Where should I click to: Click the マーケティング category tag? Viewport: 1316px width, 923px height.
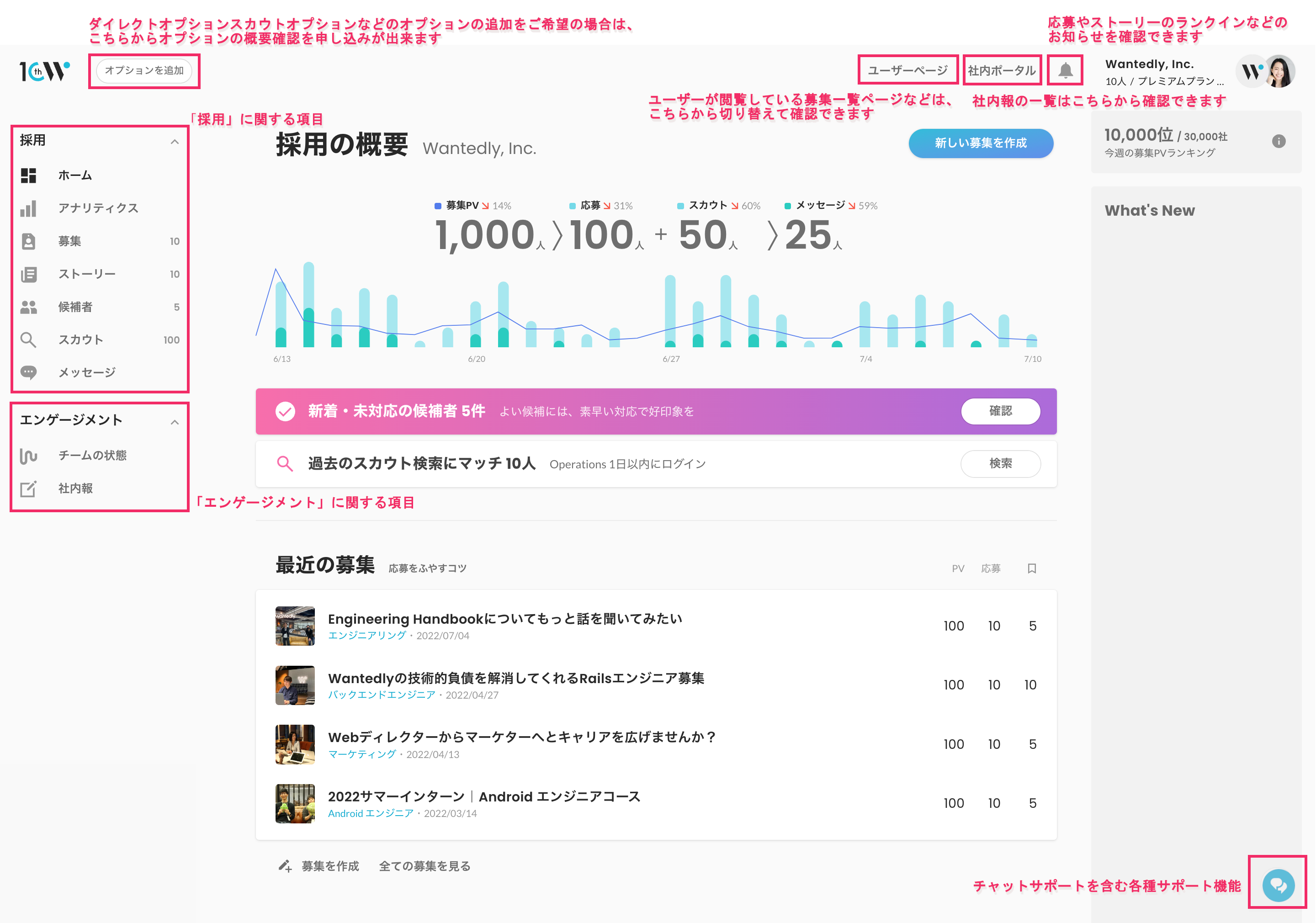361,754
